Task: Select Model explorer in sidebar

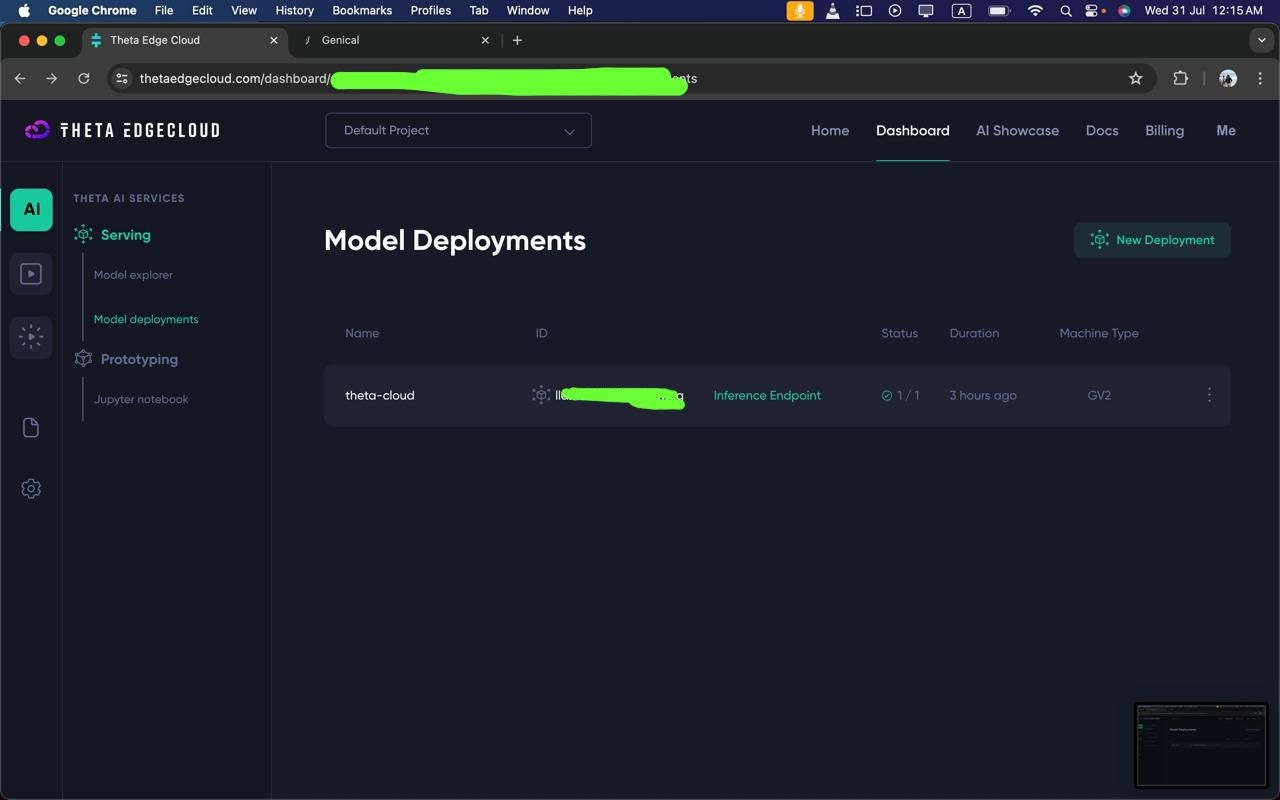Action: click(x=133, y=275)
